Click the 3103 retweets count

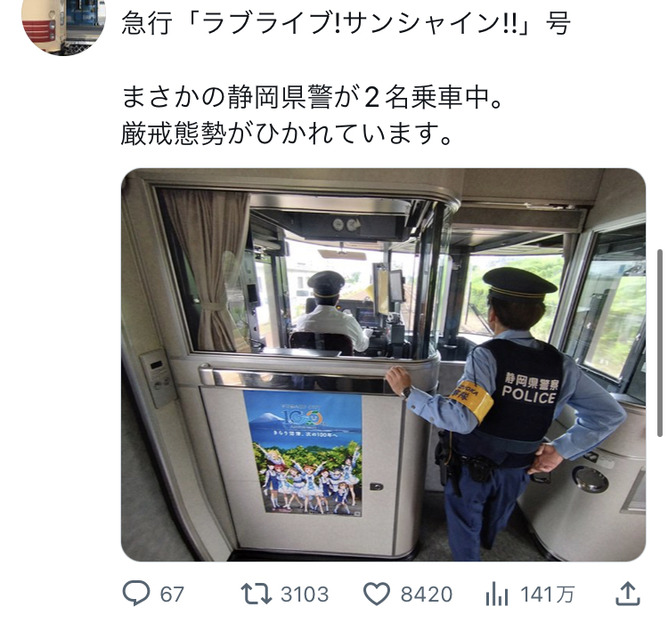click(x=305, y=594)
